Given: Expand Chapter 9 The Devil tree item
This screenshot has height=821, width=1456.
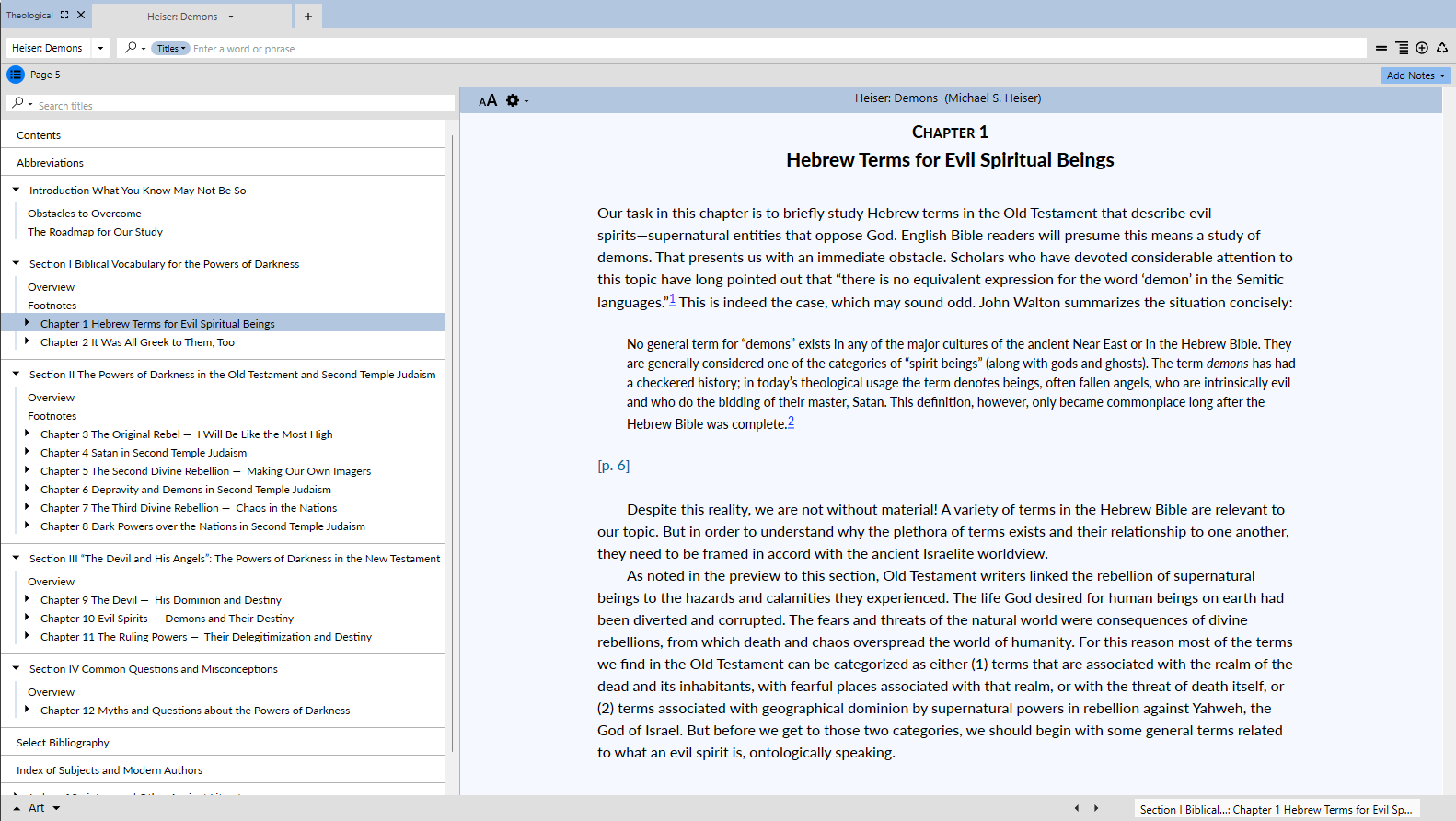Looking at the screenshot, I should 27,599.
